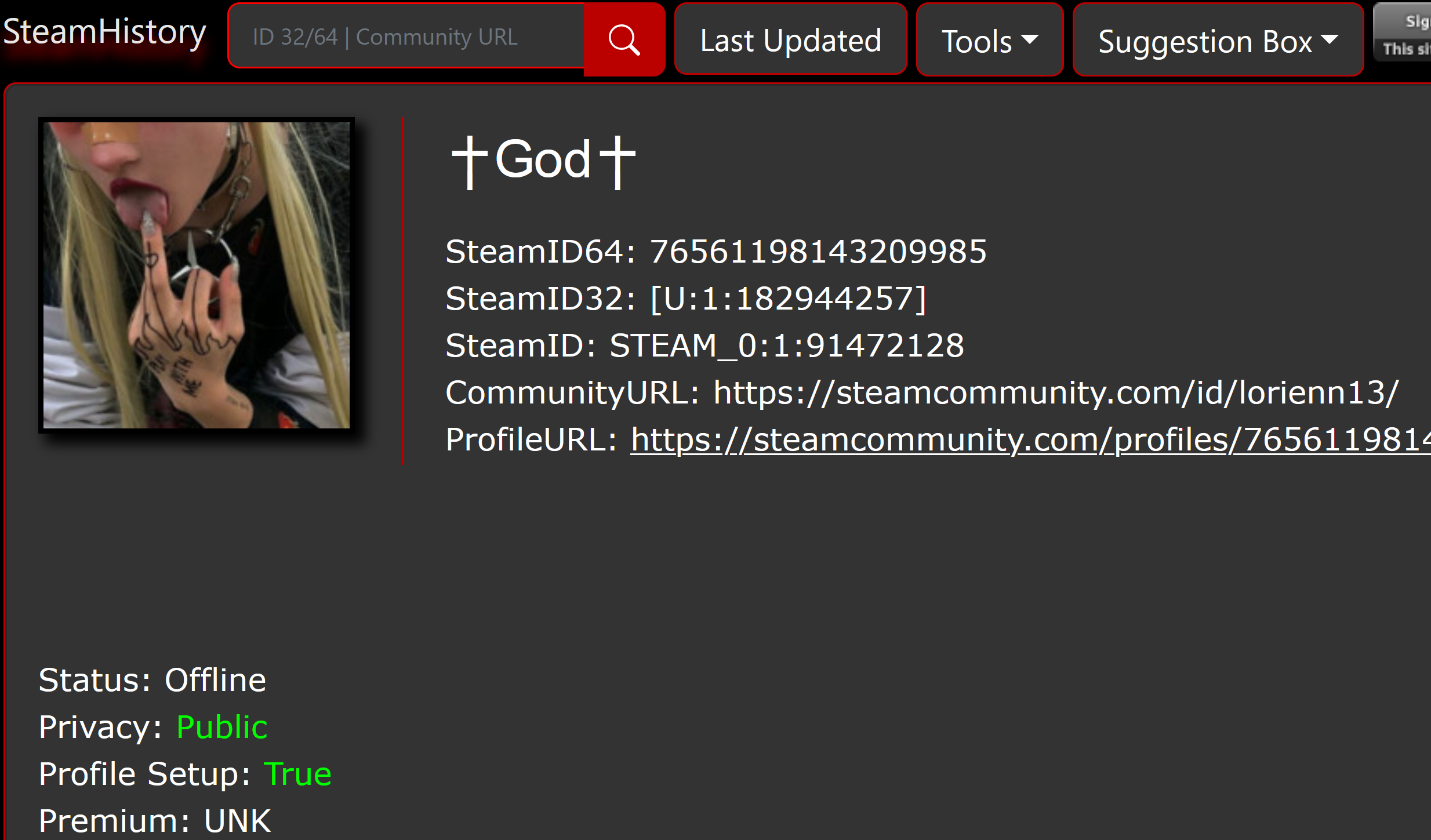Click the Tools dropdown caret arrow
This screenshot has width=1431, height=840.
coord(1030,39)
